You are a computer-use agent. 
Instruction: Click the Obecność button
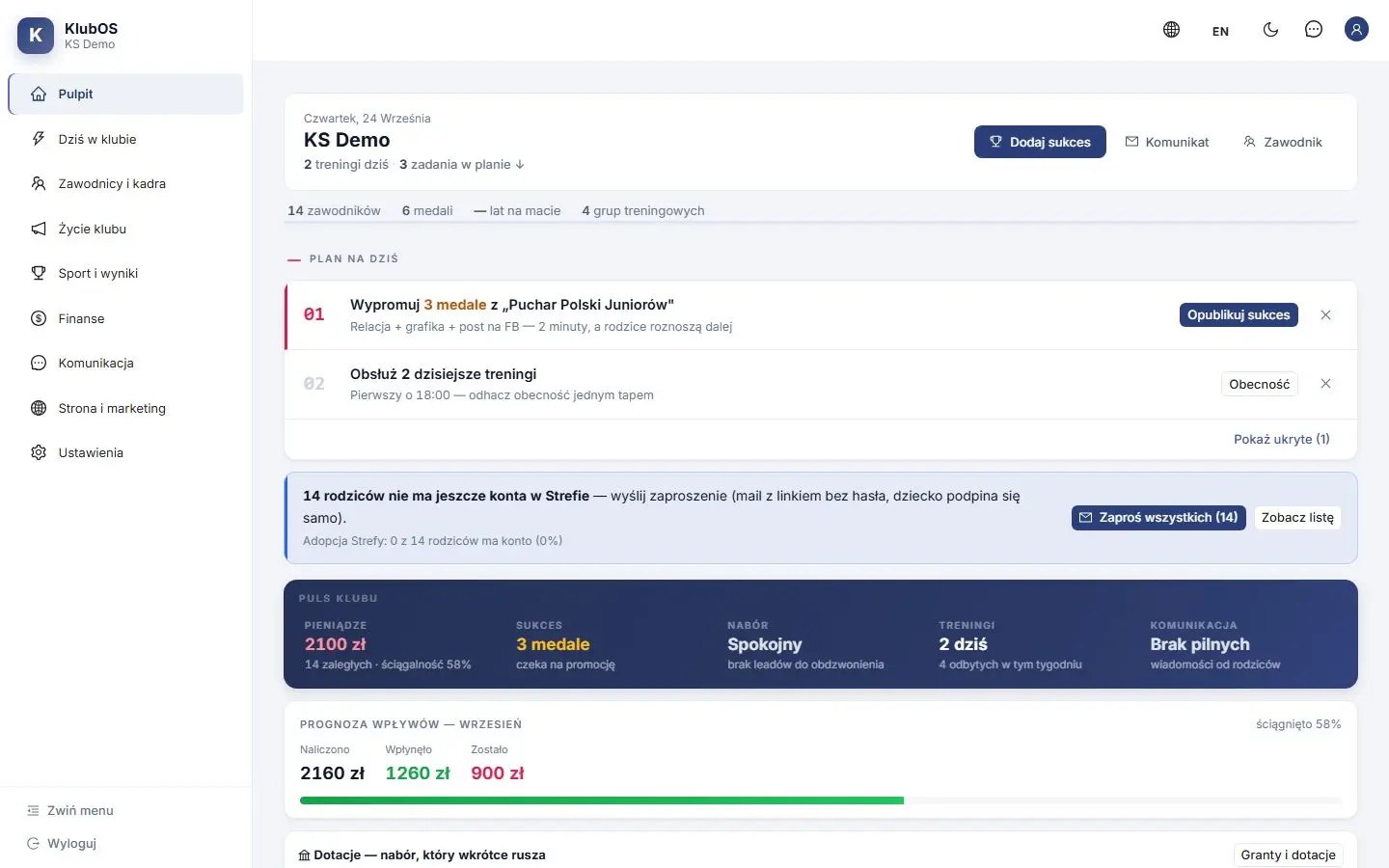[1259, 384]
